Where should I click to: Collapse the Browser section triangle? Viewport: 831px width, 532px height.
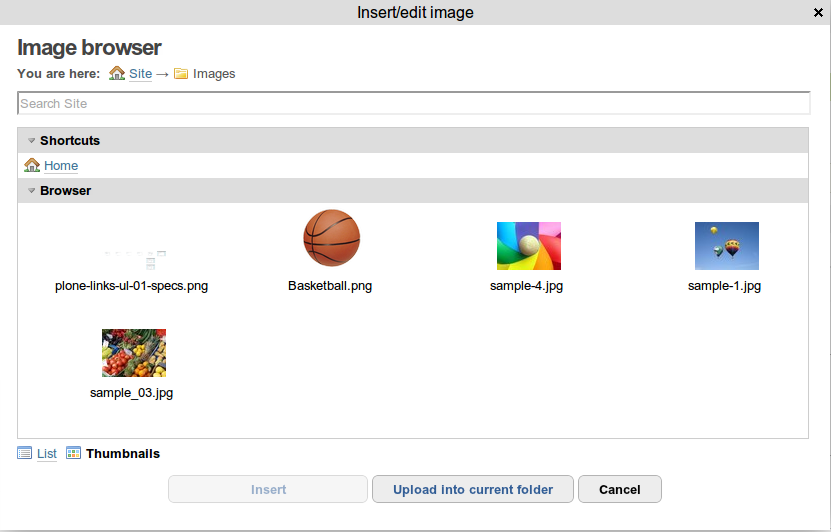coord(31,190)
